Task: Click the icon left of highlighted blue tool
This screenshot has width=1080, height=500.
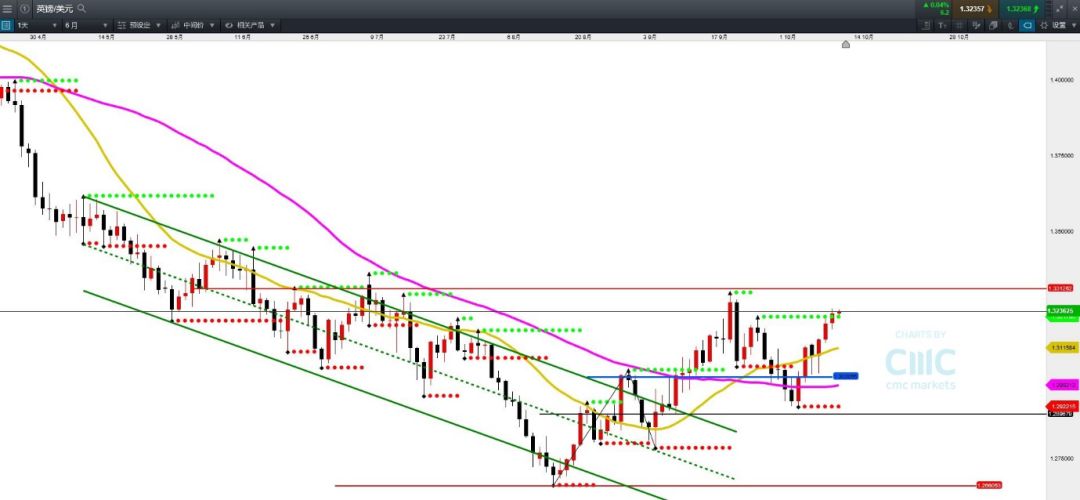Action: tap(1010, 25)
